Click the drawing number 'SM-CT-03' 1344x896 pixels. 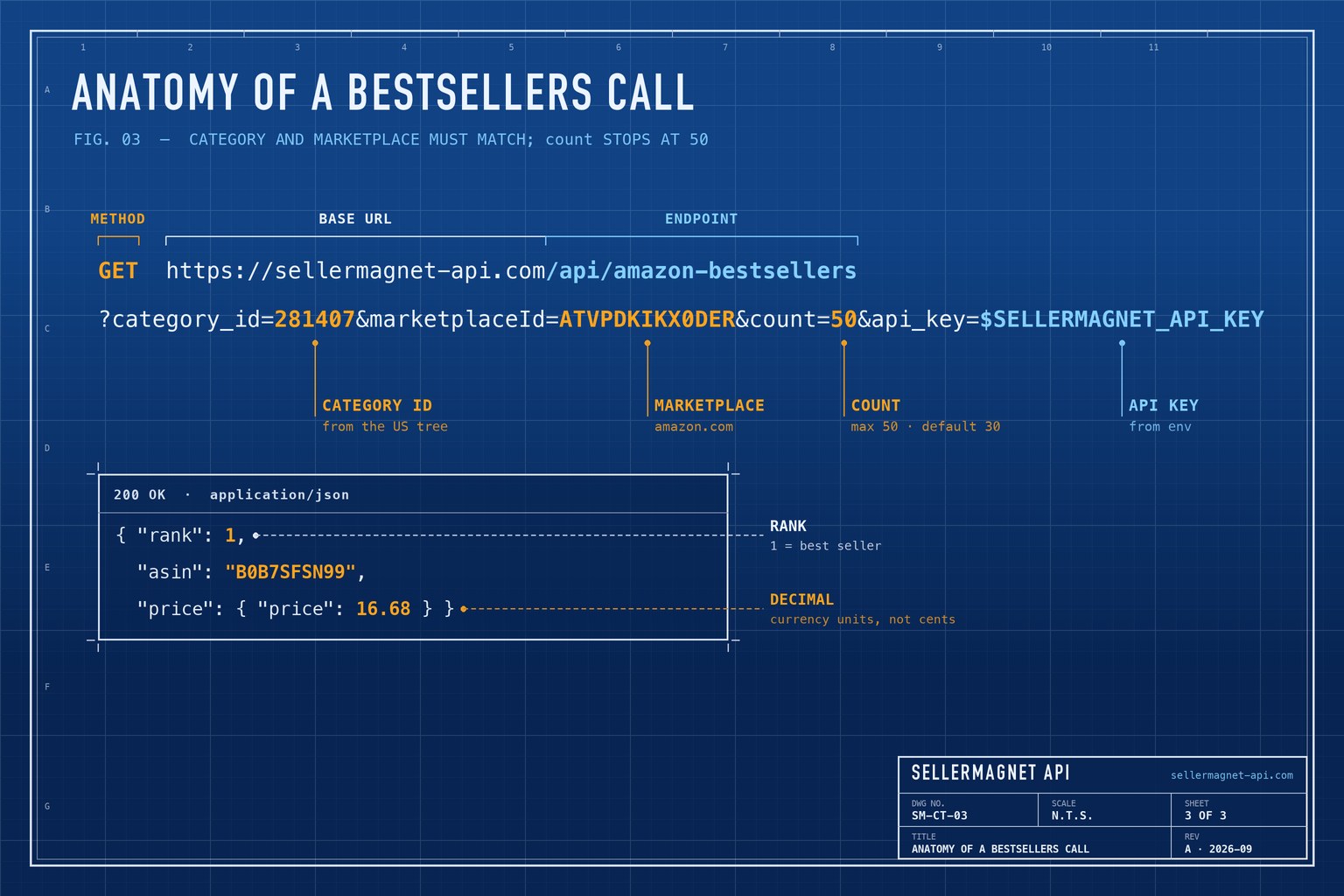940,815
